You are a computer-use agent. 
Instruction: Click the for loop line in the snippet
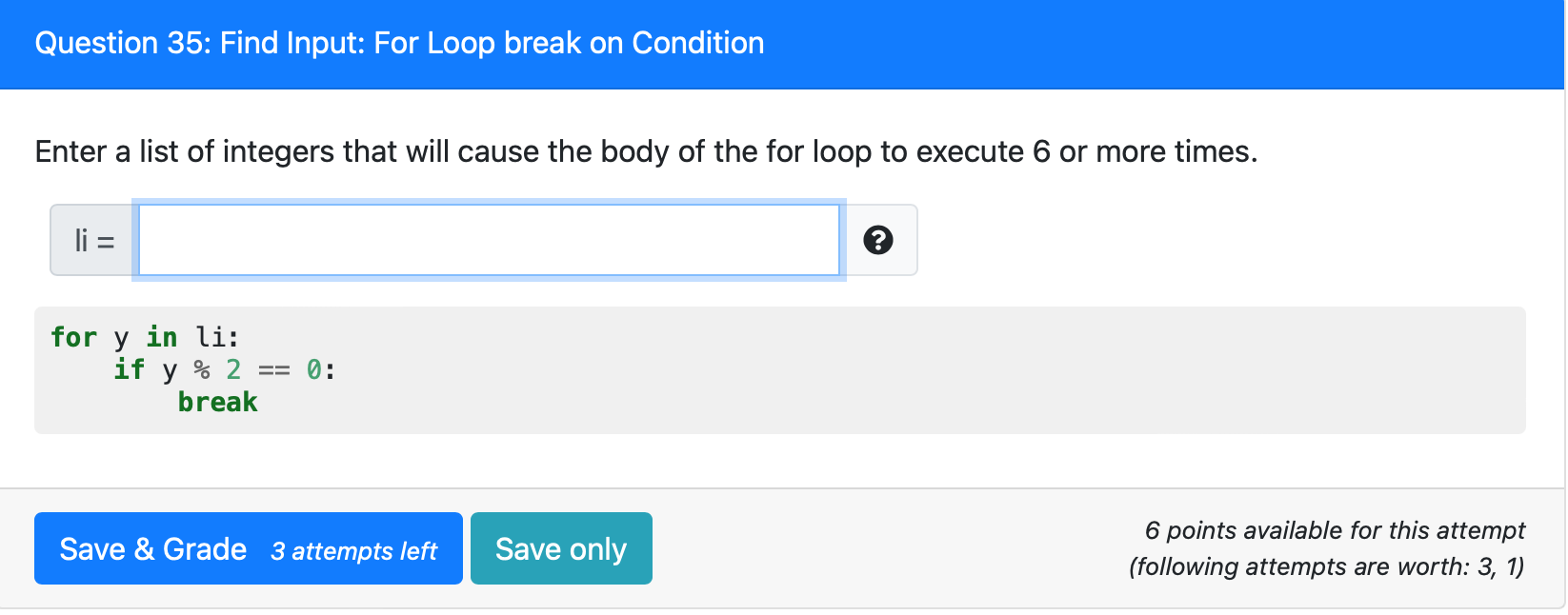145,336
